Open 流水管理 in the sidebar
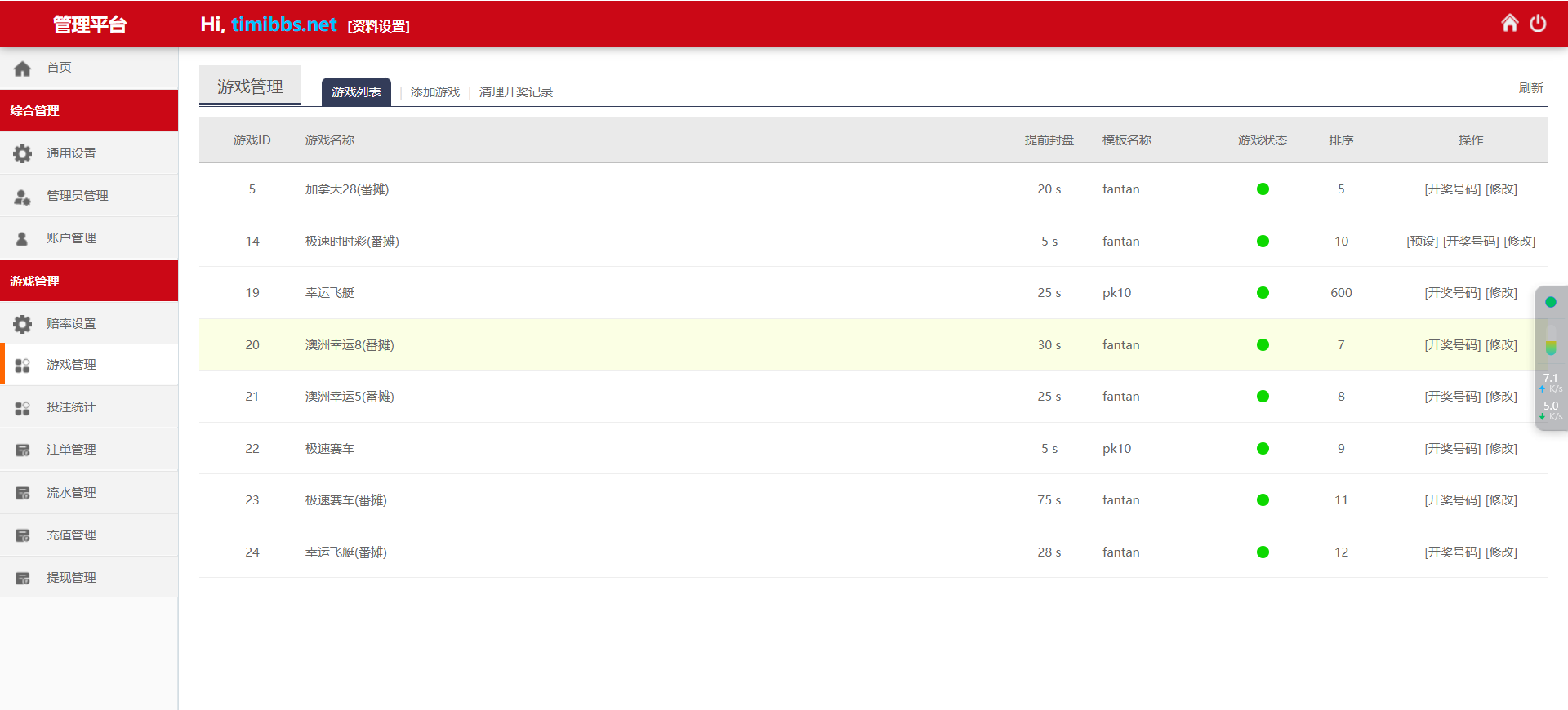Screen dimensions: 1568x710 tap(89, 493)
